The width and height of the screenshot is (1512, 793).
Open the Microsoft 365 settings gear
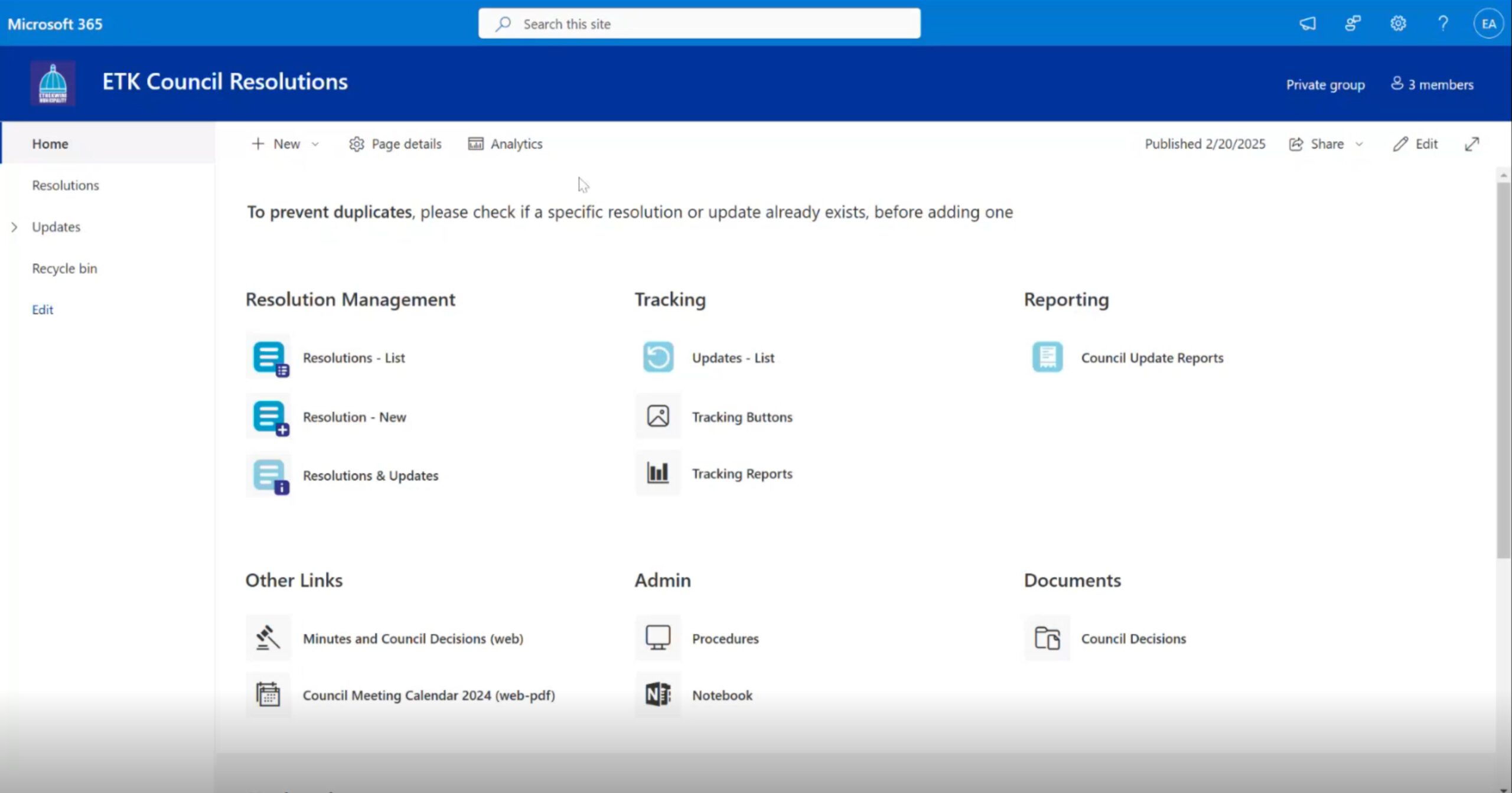tap(1398, 24)
